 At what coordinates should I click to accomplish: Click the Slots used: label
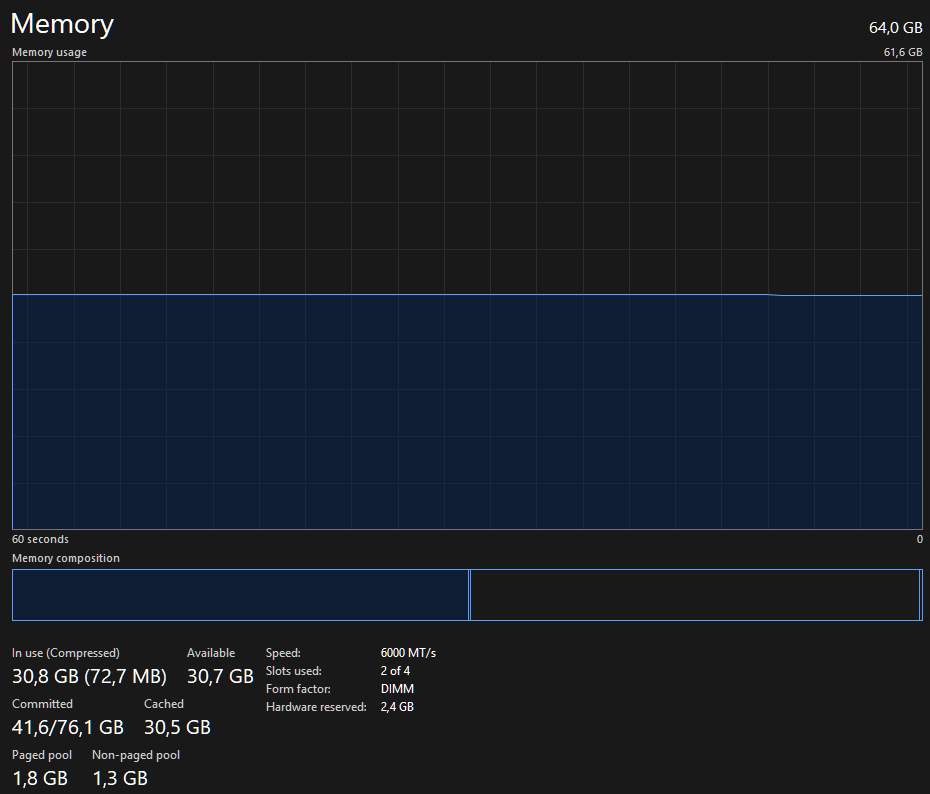click(294, 671)
